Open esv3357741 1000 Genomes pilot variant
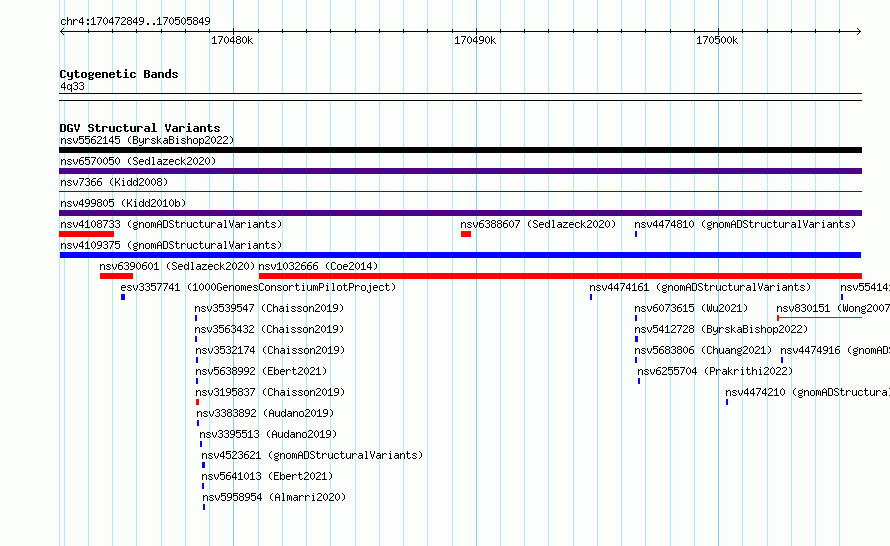The width and height of the screenshot is (890, 546). click(258, 287)
